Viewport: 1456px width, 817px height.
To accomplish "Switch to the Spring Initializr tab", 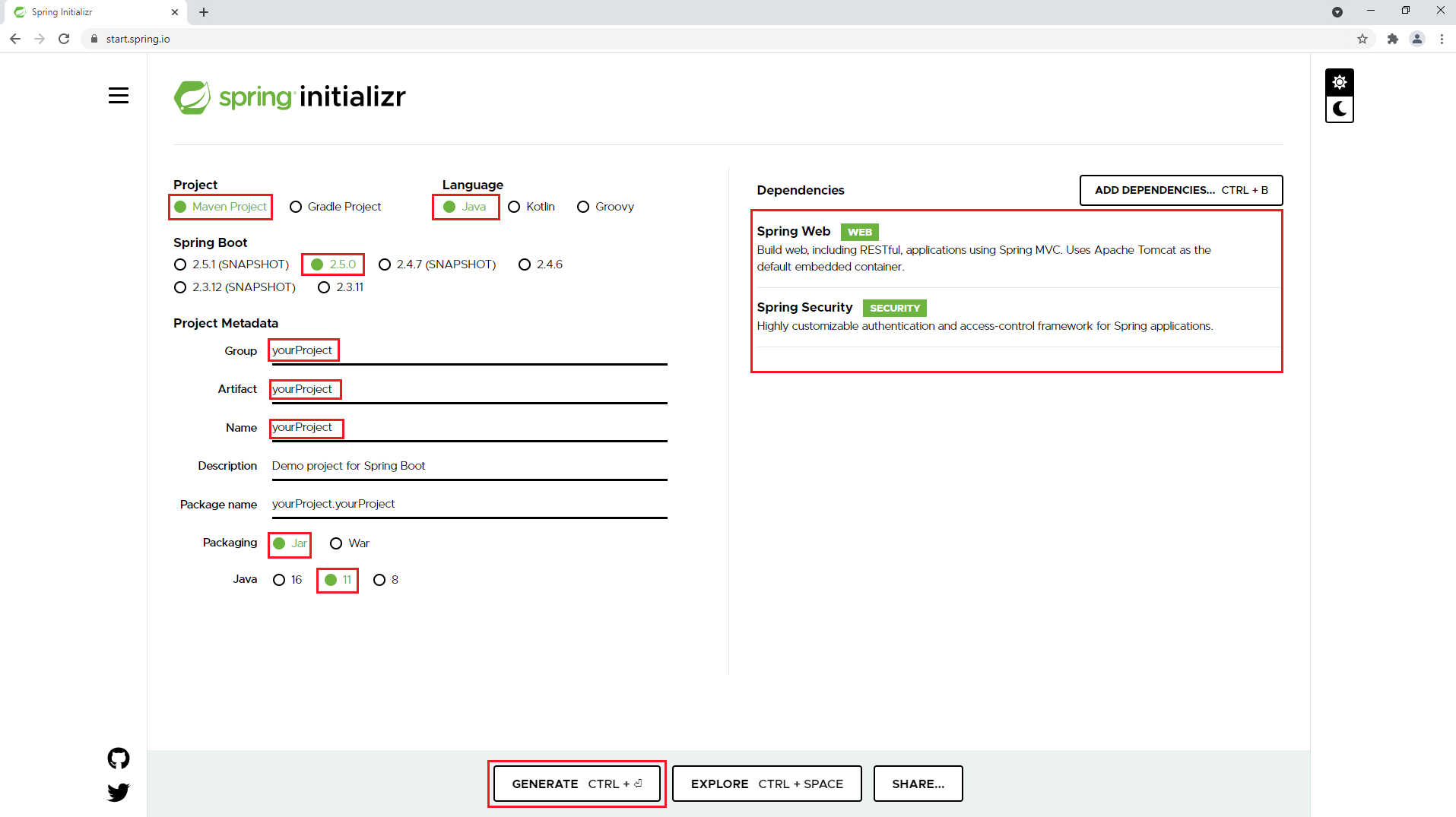I will pyautogui.click(x=94, y=12).
